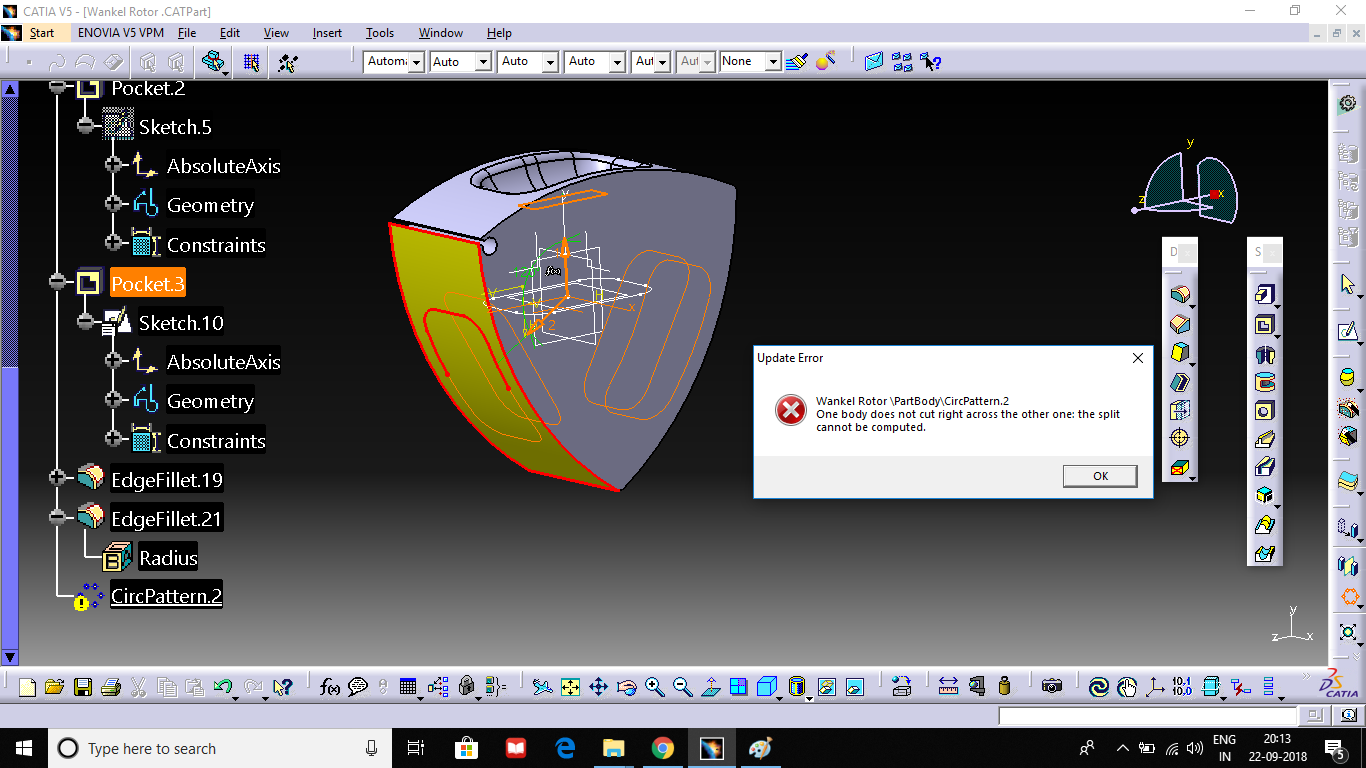Screen dimensions: 1366x768
Task: Click the Pan view icon
Action: [599, 687]
